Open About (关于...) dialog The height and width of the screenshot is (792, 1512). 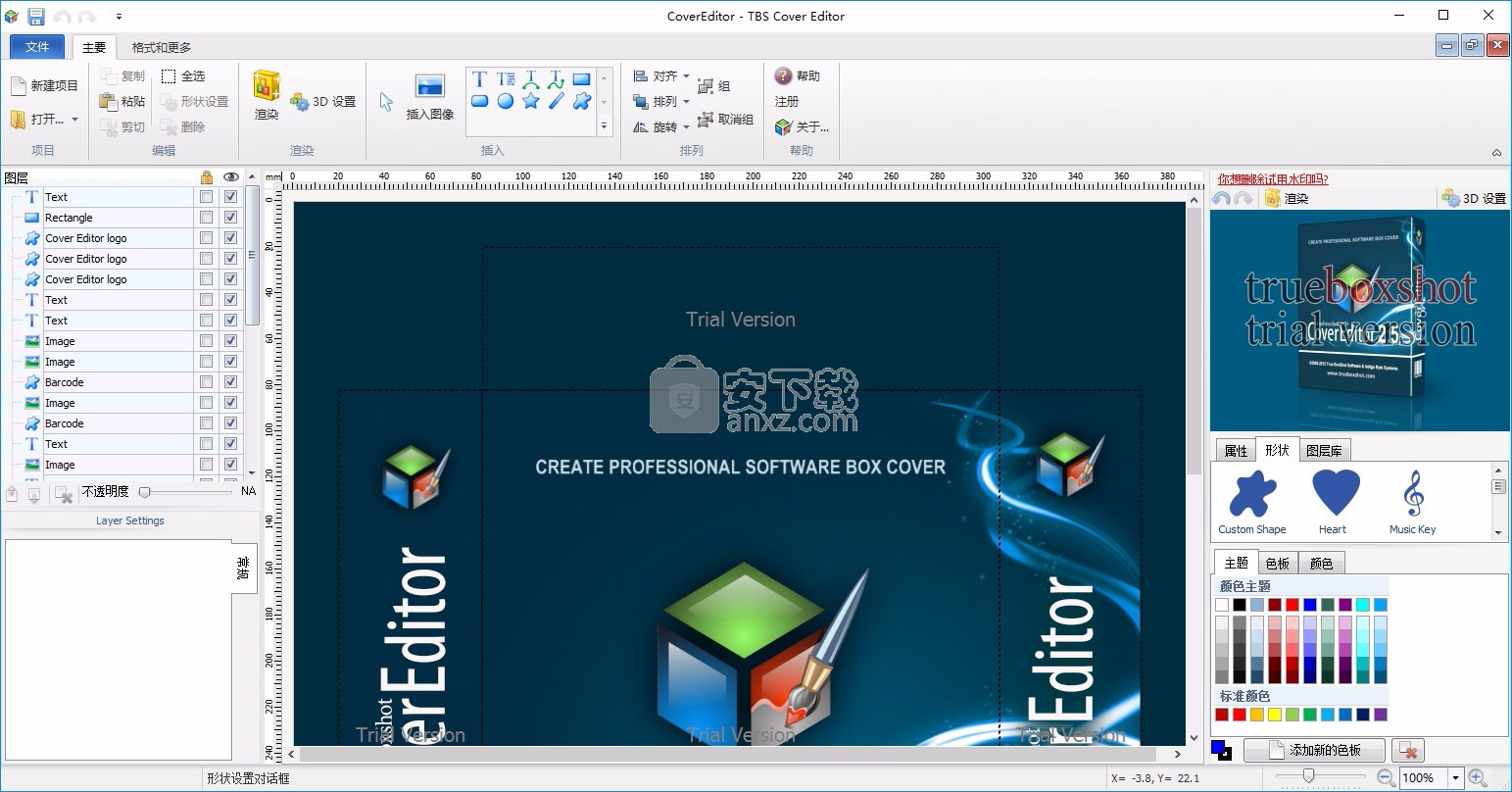(x=802, y=126)
